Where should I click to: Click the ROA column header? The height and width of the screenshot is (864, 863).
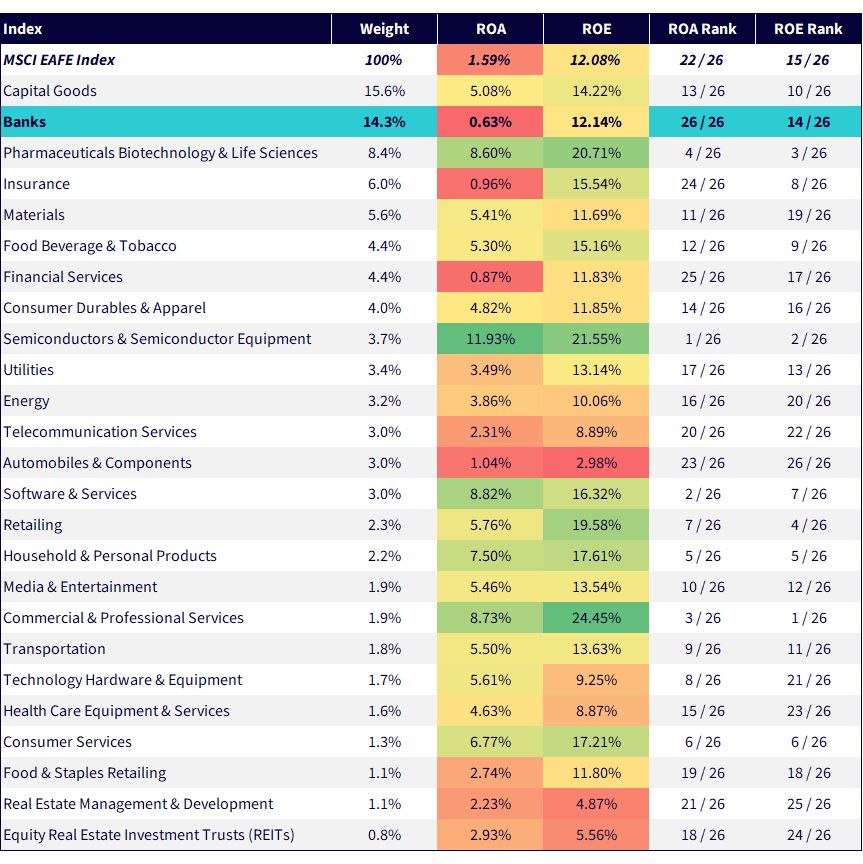pyautogui.click(x=490, y=29)
